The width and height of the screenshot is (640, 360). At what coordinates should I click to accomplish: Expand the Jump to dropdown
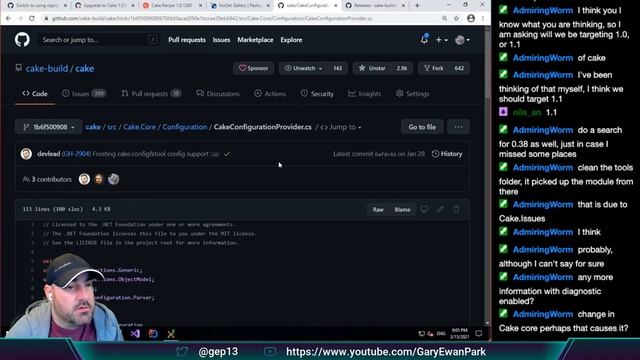click(341, 127)
